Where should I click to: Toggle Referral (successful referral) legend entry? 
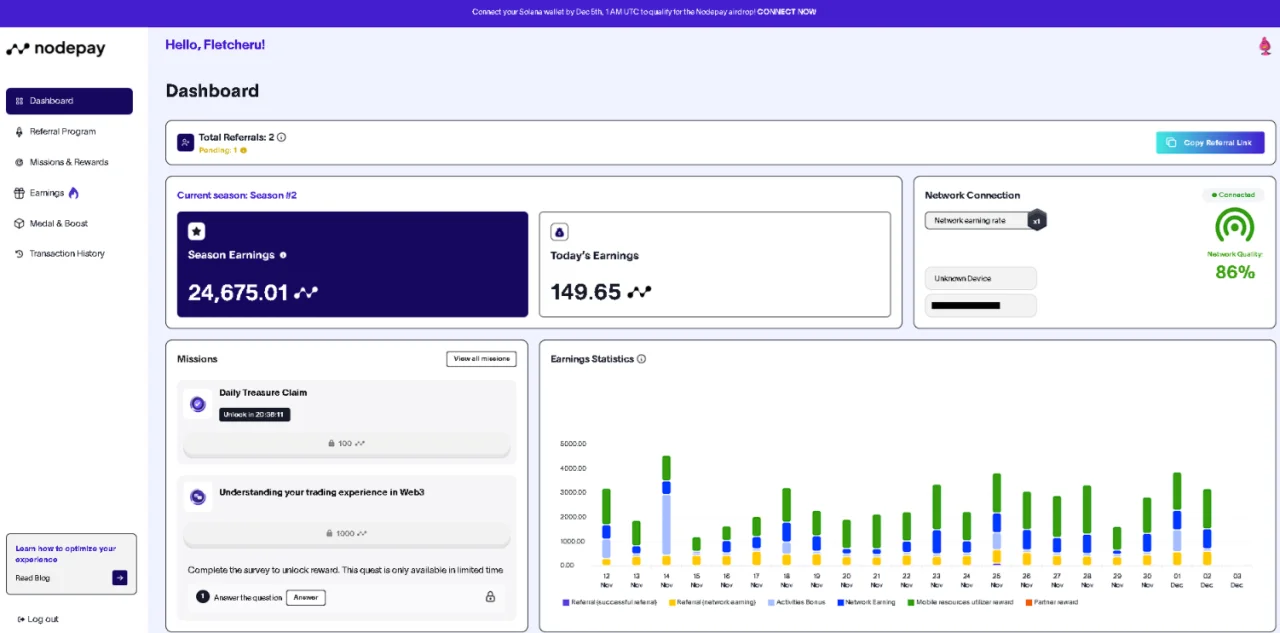pos(612,603)
